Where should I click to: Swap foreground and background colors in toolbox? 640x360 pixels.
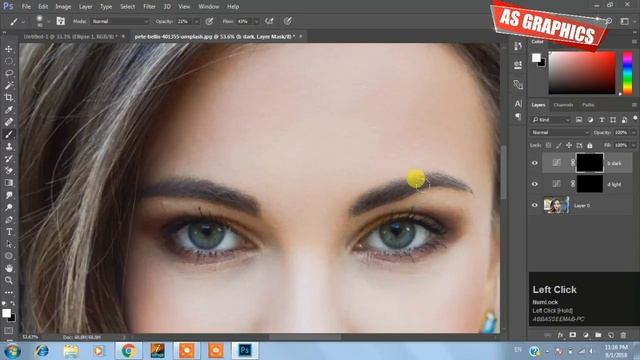pyautogui.click(x=13, y=303)
